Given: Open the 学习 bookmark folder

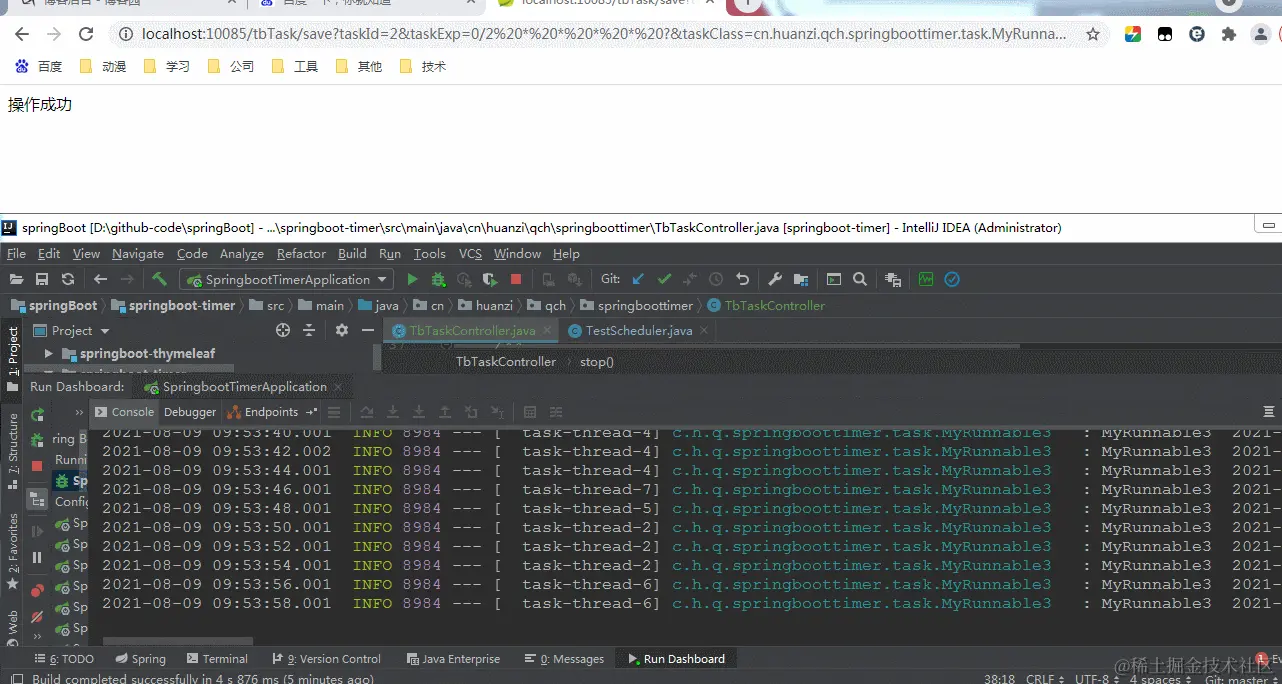Looking at the screenshot, I should click(x=166, y=66).
